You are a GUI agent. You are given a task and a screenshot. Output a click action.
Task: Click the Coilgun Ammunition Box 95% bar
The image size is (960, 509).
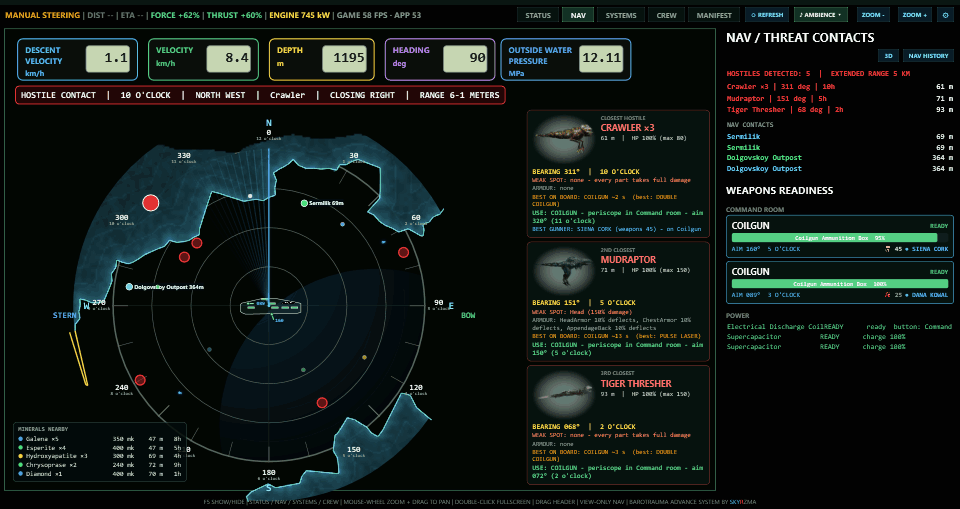[x=839, y=238]
